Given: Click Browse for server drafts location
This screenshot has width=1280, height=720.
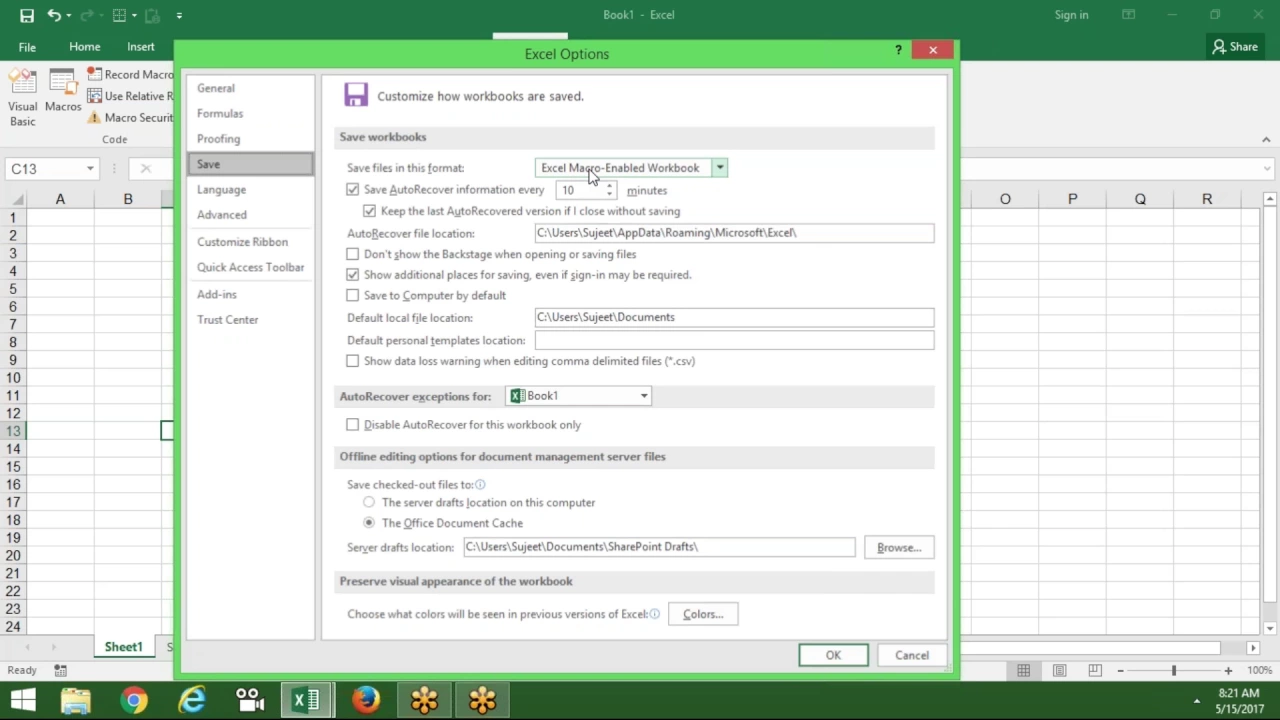Looking at the screenshot, I should click(898, 547).
